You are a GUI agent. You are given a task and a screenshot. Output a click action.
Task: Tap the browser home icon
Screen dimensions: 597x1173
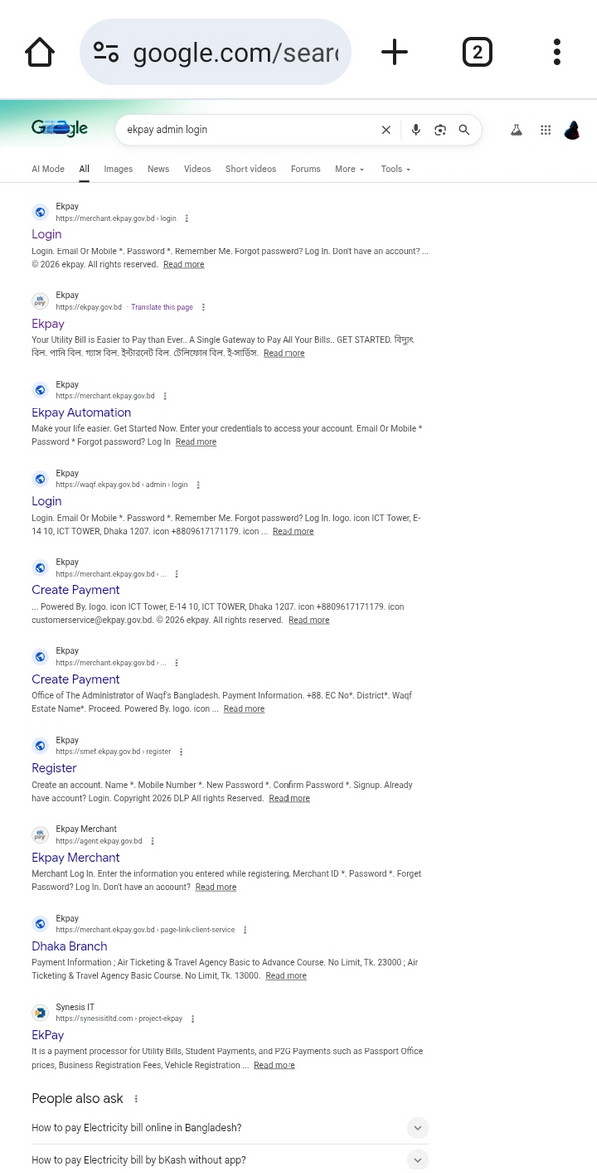click(x=40, y=52)
